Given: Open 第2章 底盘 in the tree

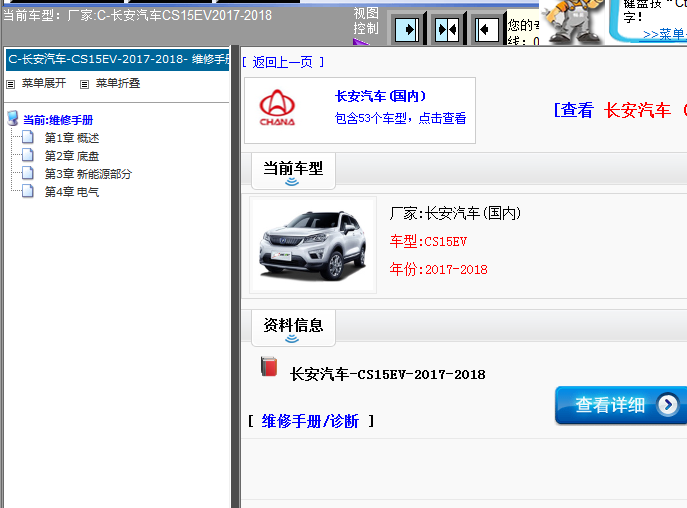Looking at the screenshot, I should pyautogui.click(x=72, y=156).
